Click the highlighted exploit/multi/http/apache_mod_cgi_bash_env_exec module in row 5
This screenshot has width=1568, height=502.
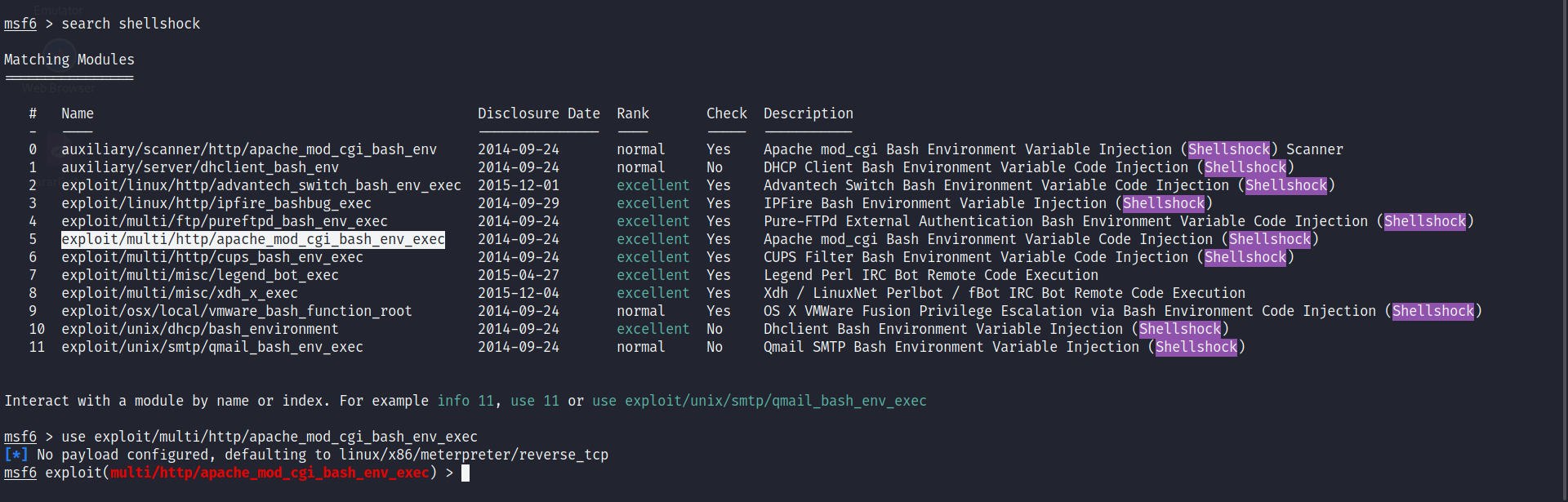[x=252, y=239]
